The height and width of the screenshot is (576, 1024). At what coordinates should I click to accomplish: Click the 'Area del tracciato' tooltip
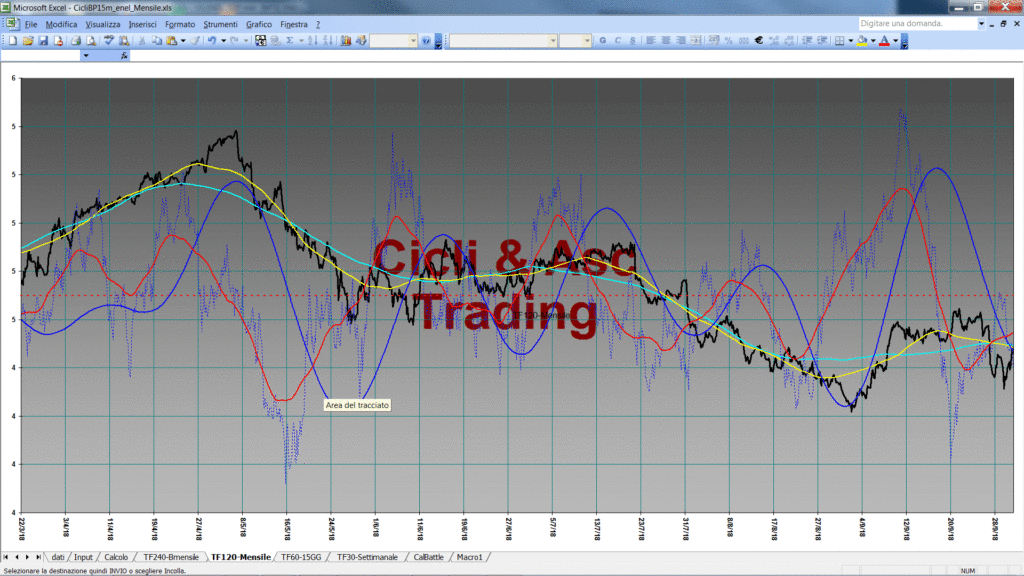(357, 405)
